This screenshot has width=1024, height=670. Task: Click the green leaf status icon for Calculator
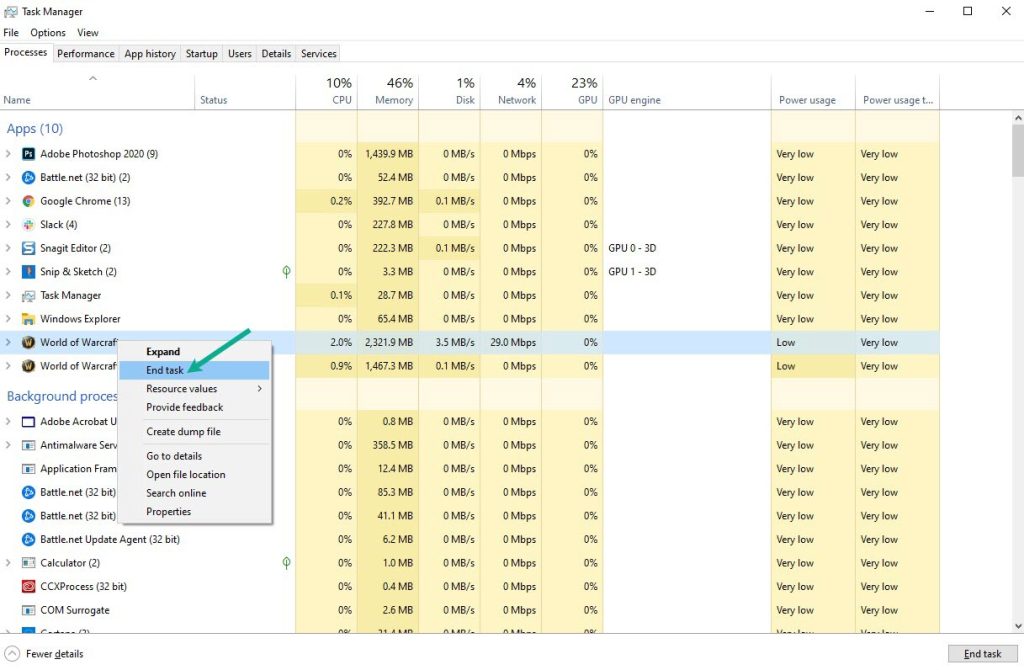(x=286, y=563)
